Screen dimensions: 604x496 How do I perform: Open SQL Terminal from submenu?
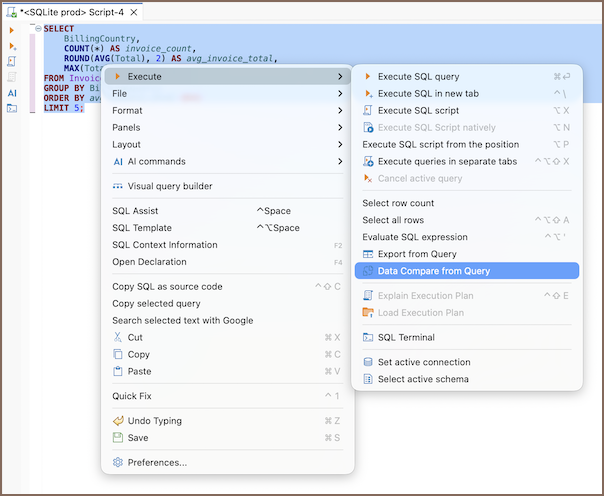405,337
